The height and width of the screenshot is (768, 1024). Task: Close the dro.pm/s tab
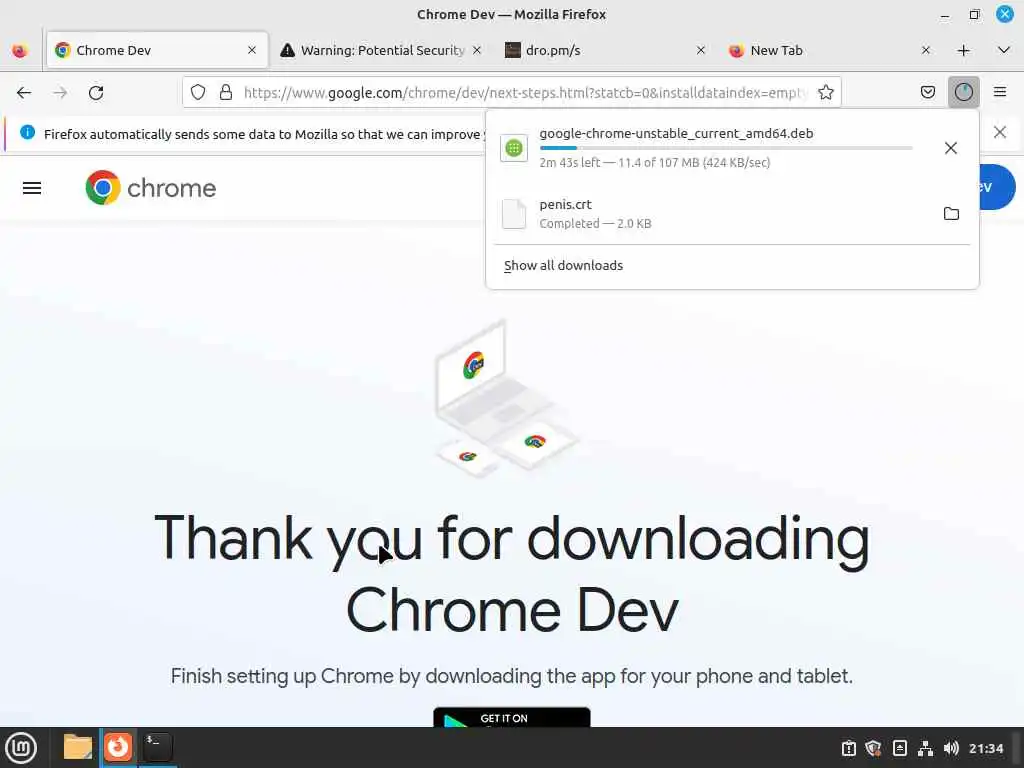pos(701,50)
